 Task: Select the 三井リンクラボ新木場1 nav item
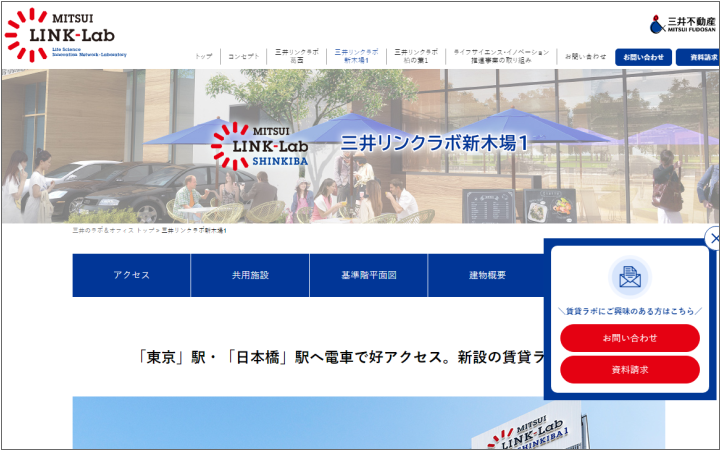click(x=356, y=56)
